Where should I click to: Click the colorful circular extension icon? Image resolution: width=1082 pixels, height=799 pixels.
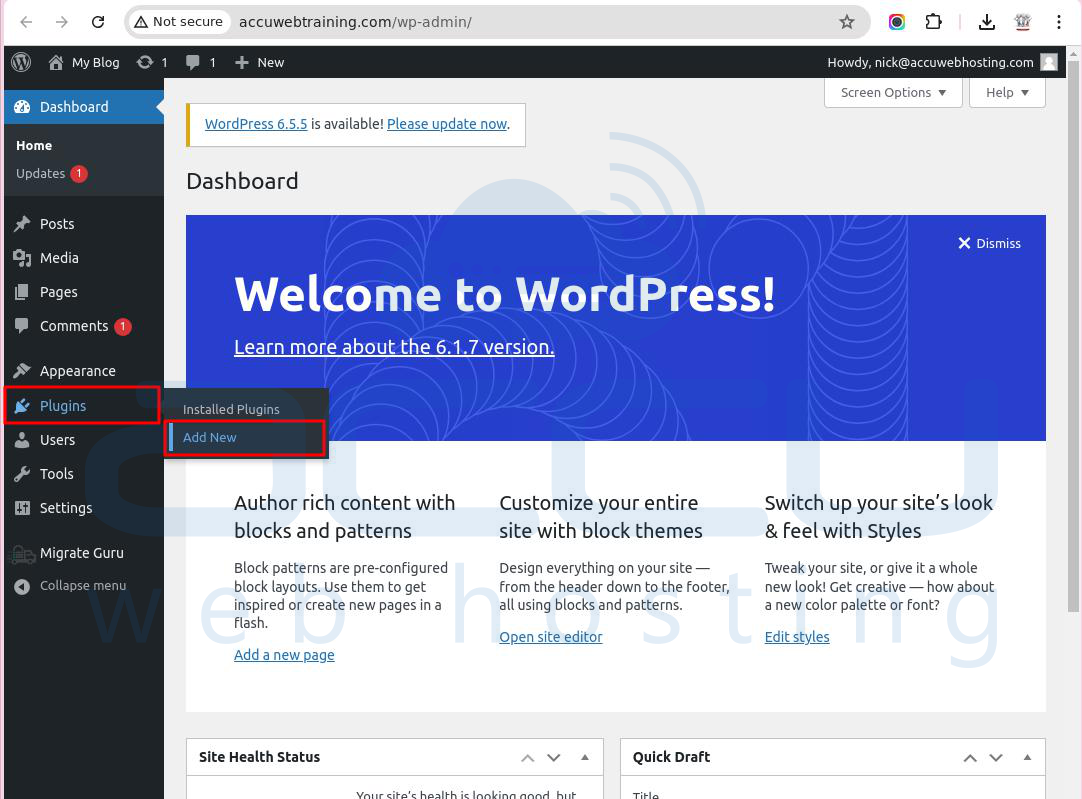click(x=896, y=22)
